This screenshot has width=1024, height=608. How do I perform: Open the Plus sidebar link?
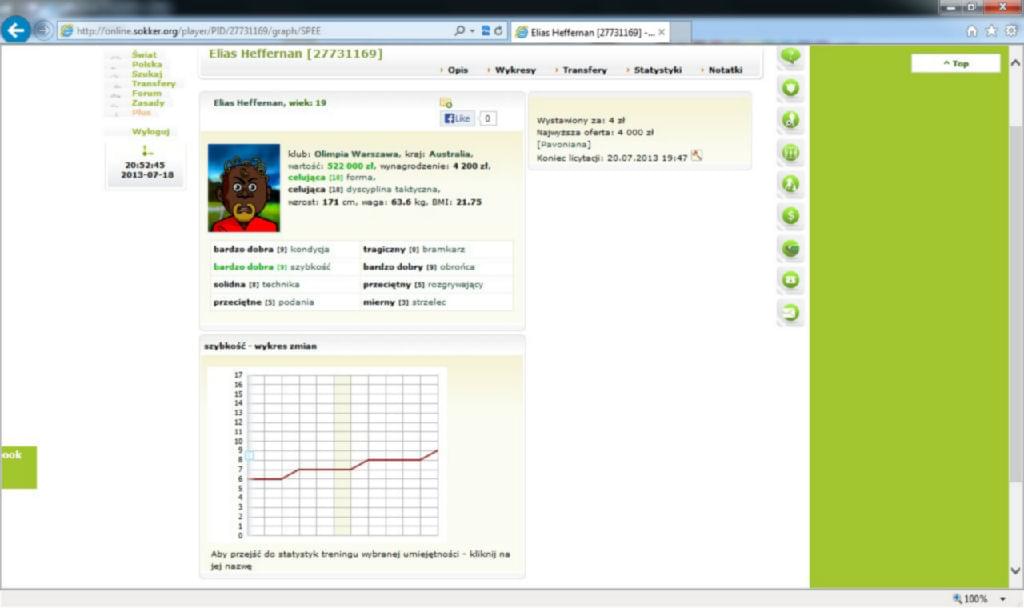(x=141, y=112)
